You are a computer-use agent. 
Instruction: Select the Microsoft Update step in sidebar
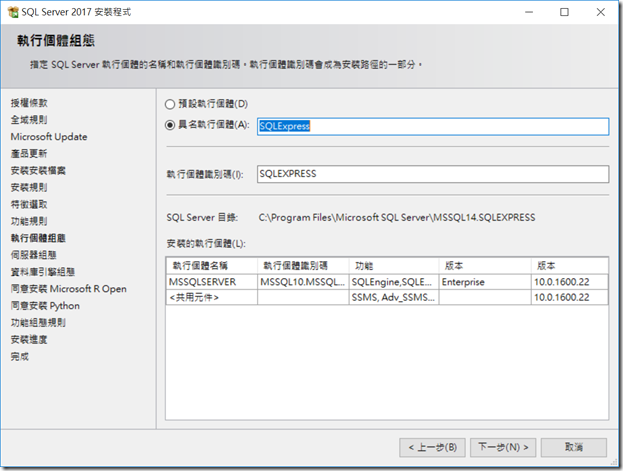(x=49, y=137)
